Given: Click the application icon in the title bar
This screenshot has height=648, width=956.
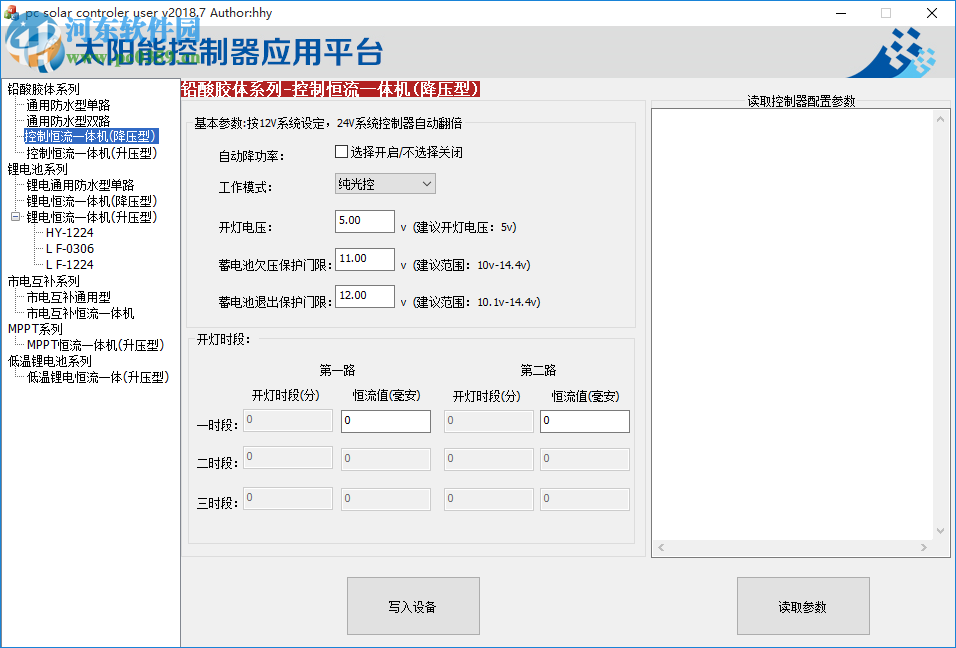Looking at the screenshot, I should tap(11, 12).
